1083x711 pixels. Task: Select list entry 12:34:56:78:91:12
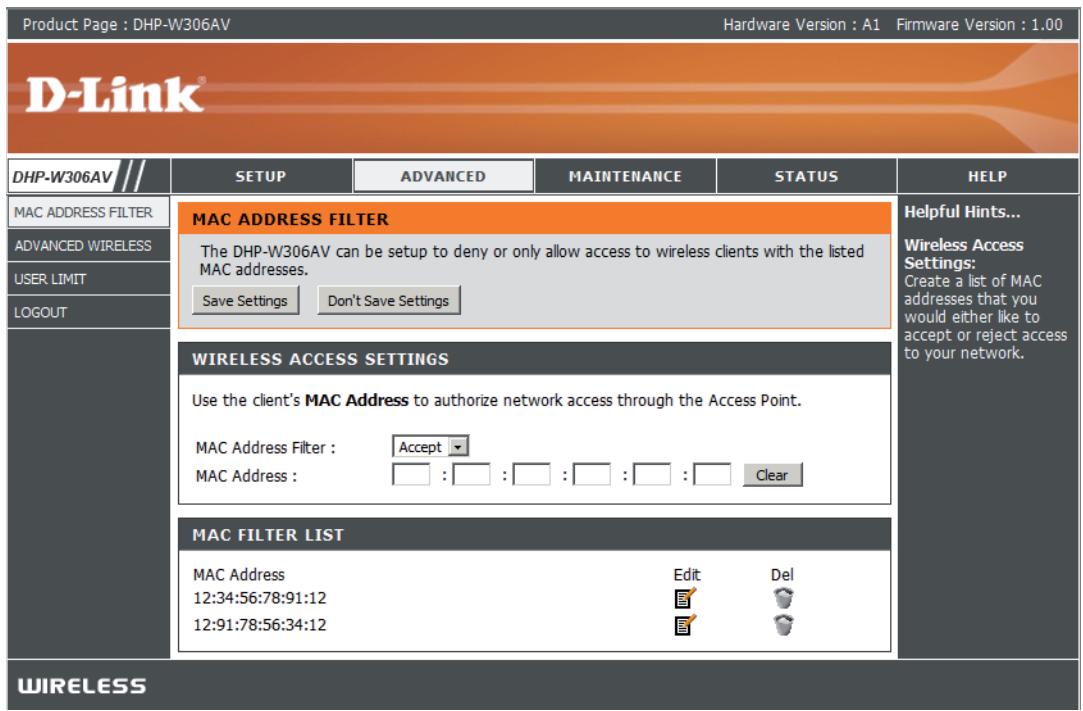(260, 598)
